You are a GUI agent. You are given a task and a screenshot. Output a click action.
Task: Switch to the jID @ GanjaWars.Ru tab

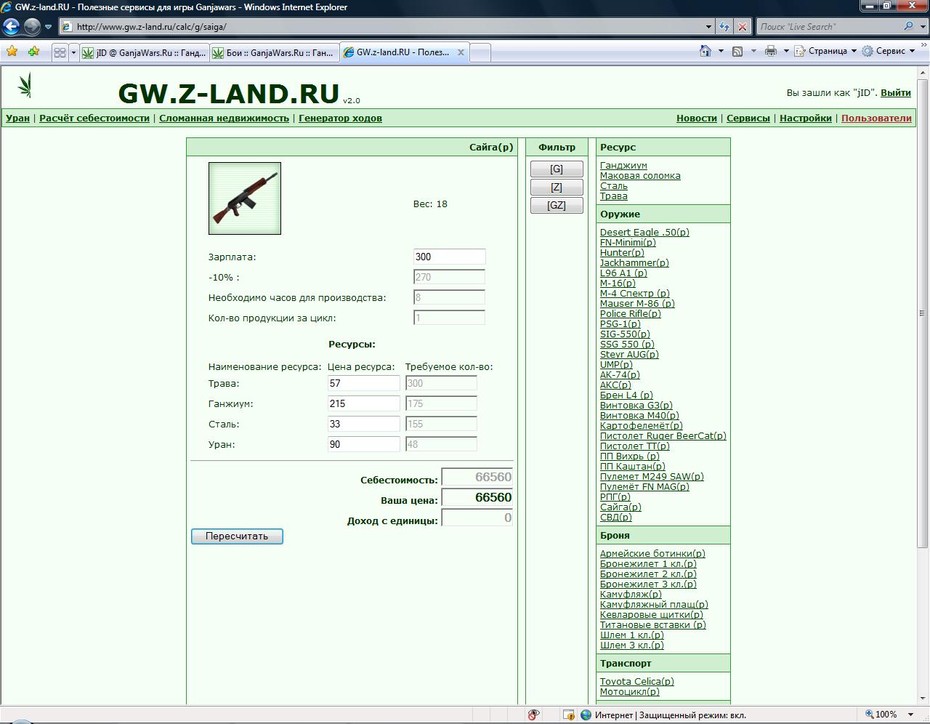(145, 53)
